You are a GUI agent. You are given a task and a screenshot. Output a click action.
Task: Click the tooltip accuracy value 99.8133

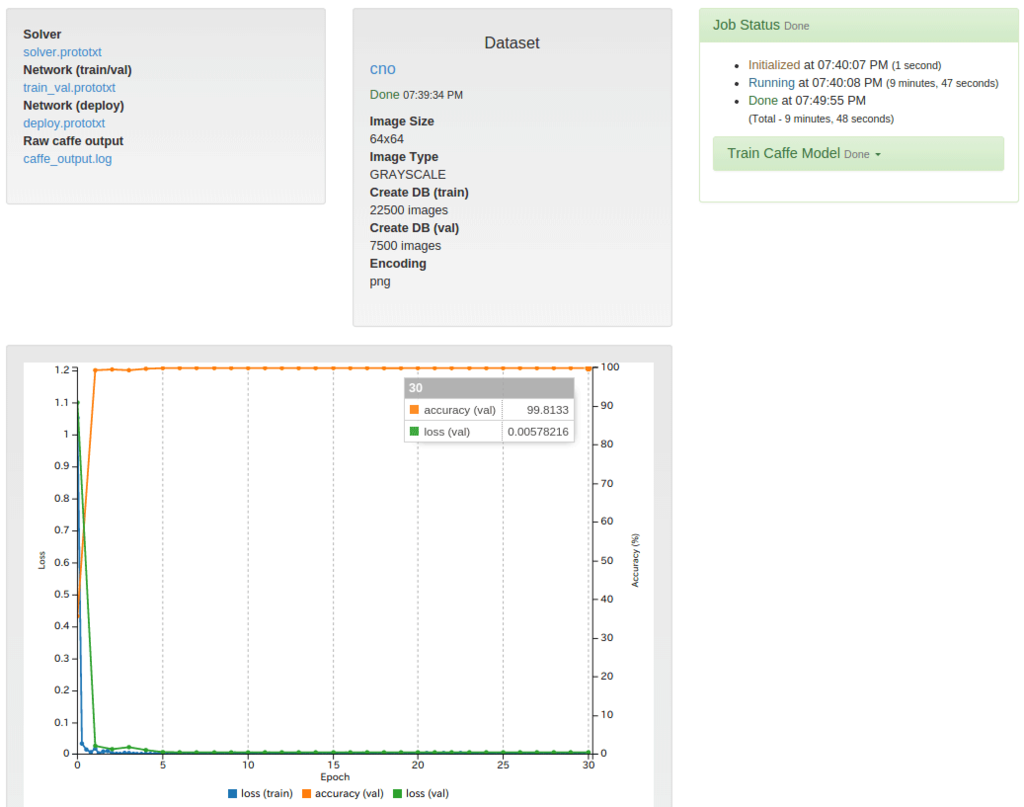[x=547, y=410]
